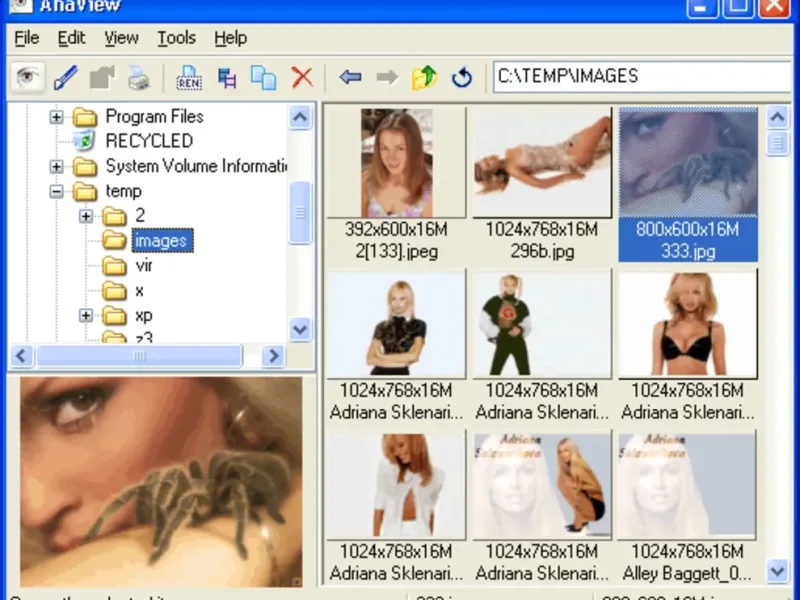The width and height of the screenshot is (800, 600).
Task: Click the thumbnail pane scroll up arrow
Action: click(x=778, y=118)
